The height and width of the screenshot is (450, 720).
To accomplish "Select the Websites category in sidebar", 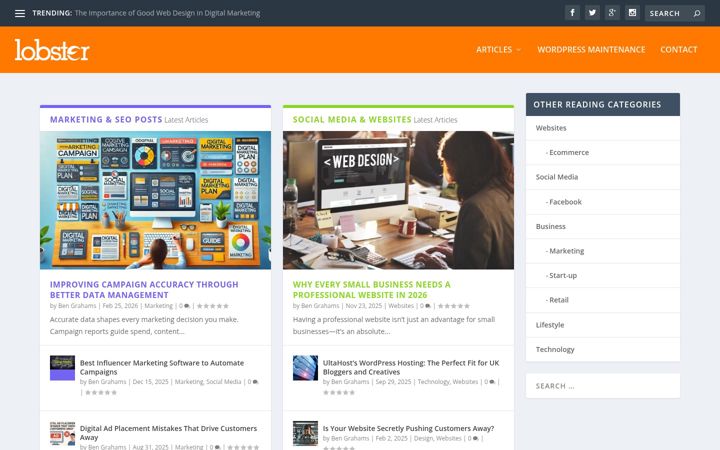I will [551, 128].
